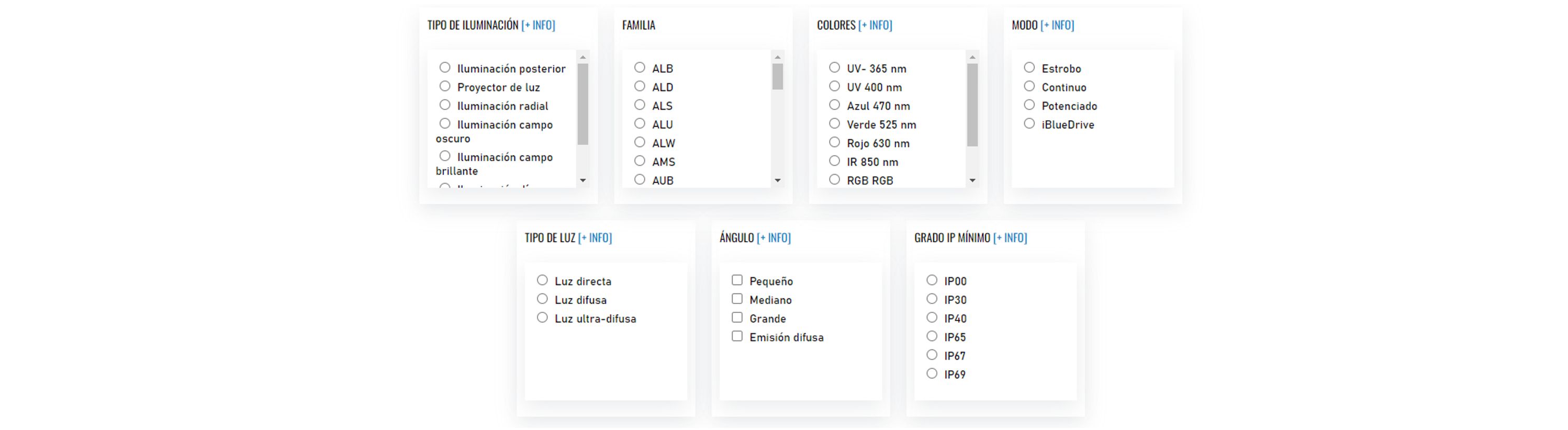Screen dimensions: 1568x430
Task: Select Luz ultra-difusa light type
Action: click(x=542, y=318)
